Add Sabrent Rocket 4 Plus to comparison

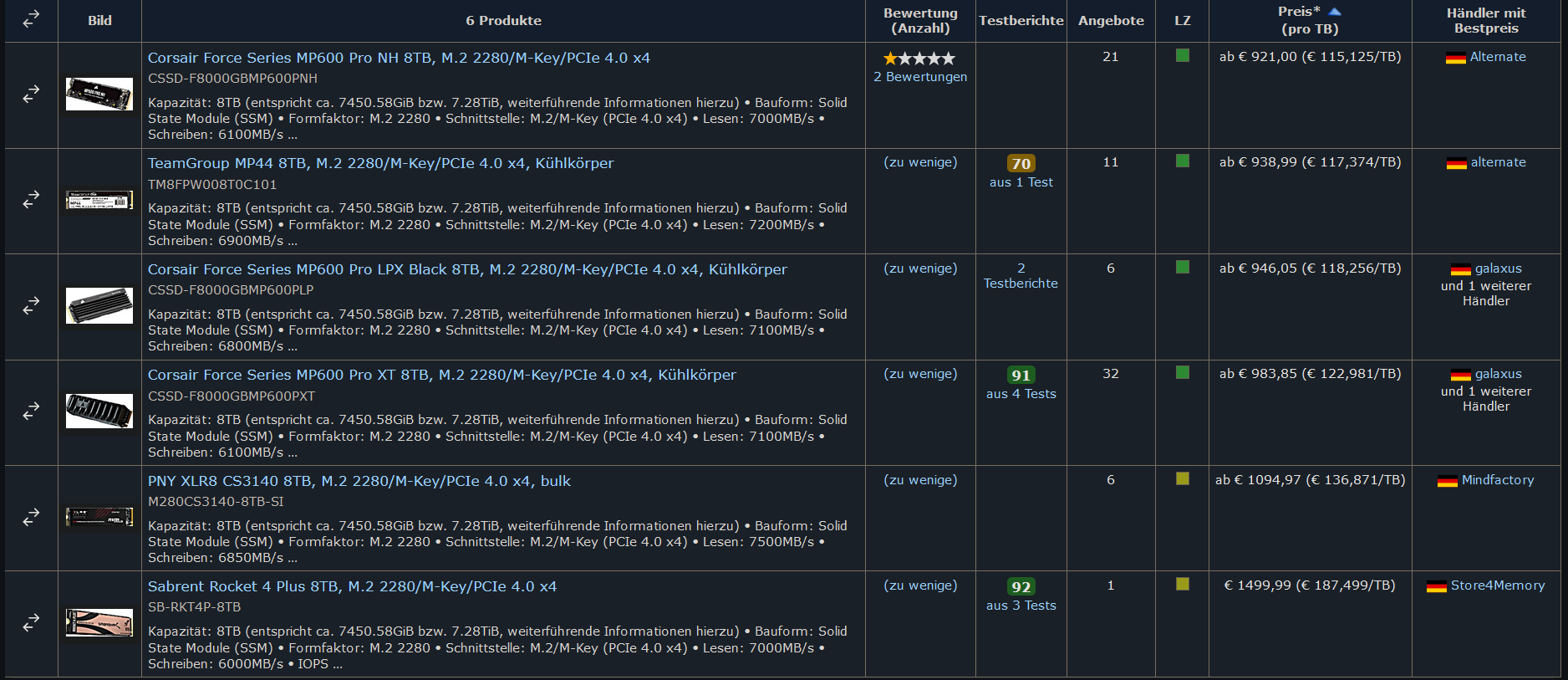(x=31, y=623)
